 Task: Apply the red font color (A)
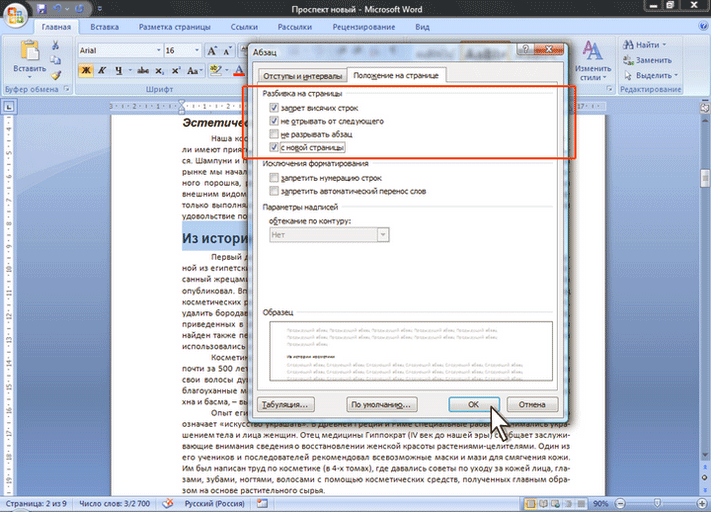point(239,70)
